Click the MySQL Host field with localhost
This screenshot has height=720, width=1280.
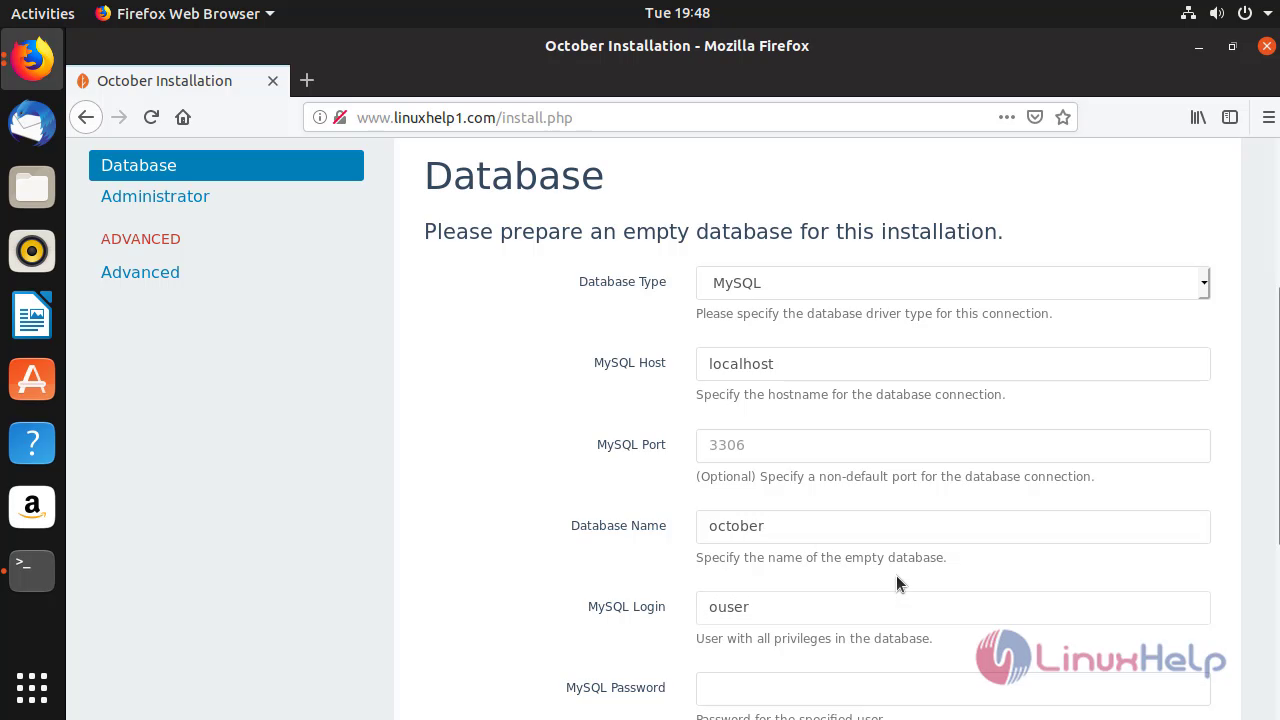[x=953, y=364]
